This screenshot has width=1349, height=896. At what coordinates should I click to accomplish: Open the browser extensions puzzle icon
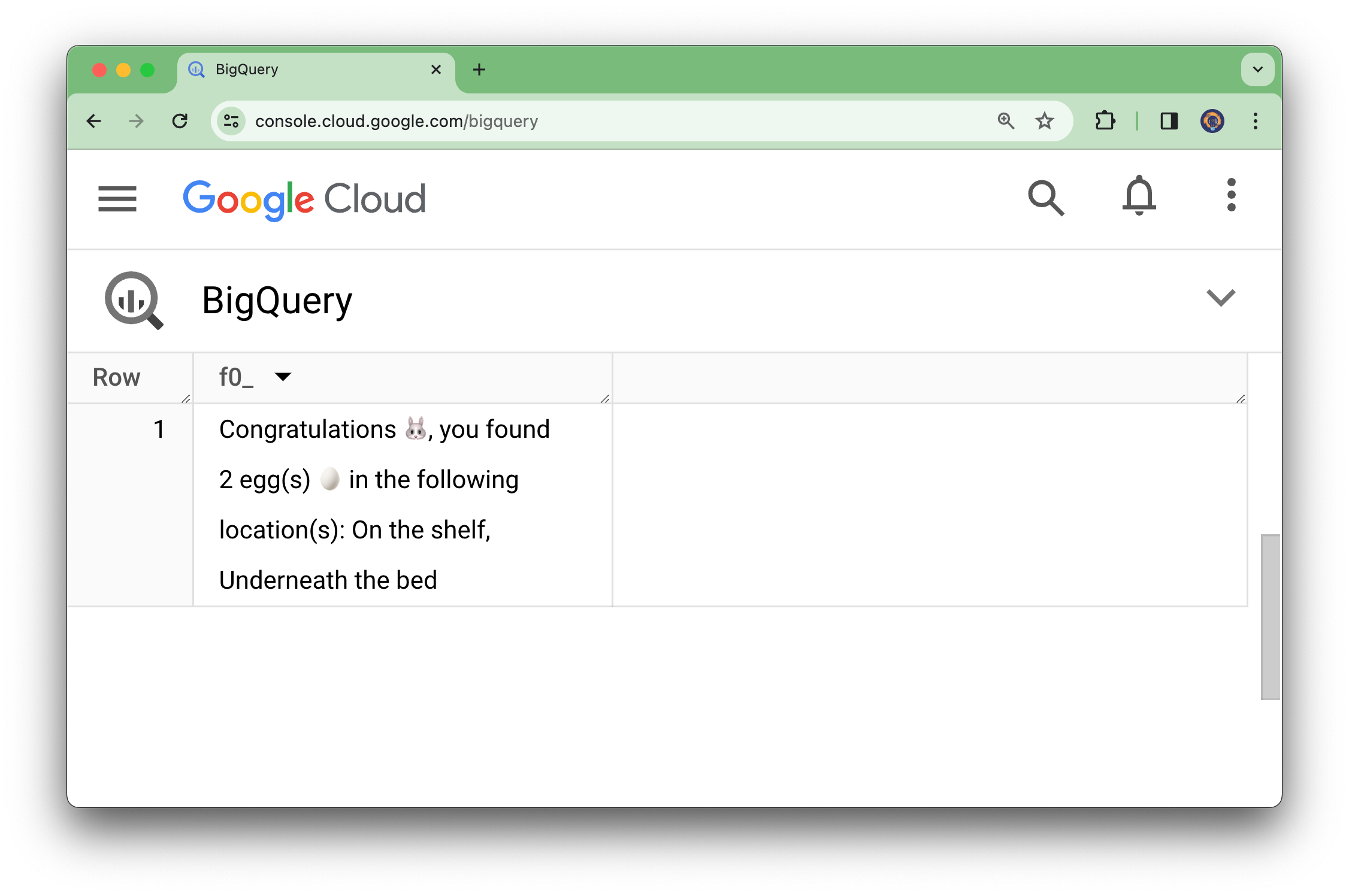1105,121
